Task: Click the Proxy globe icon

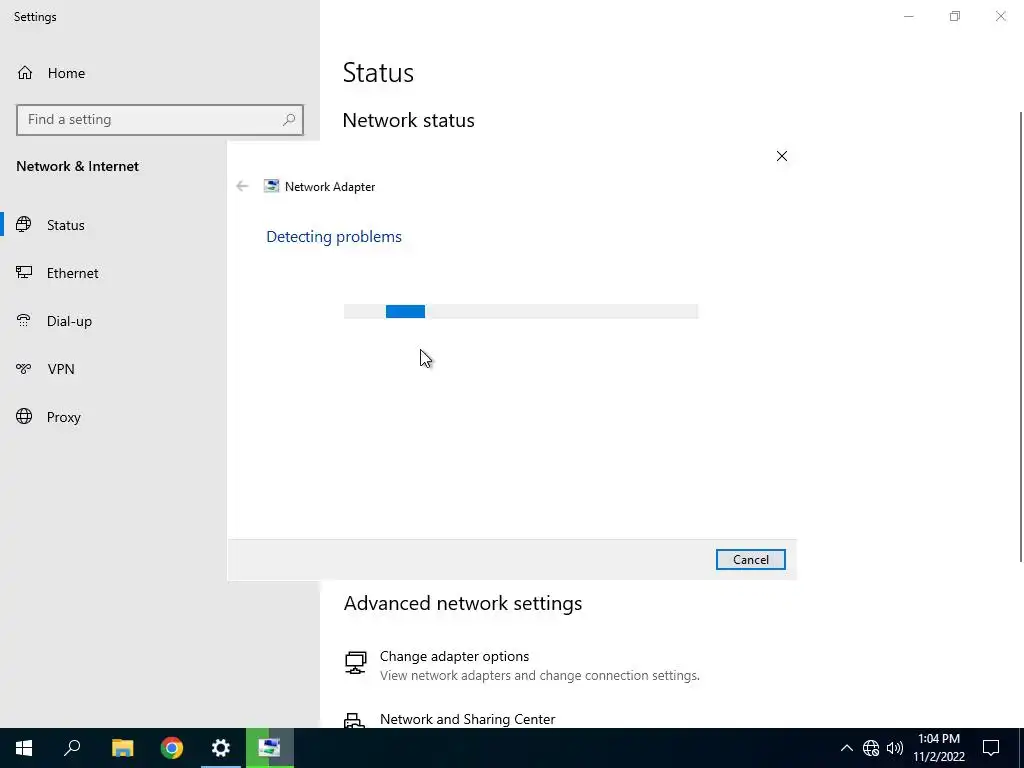Action: tap(24, 416)
